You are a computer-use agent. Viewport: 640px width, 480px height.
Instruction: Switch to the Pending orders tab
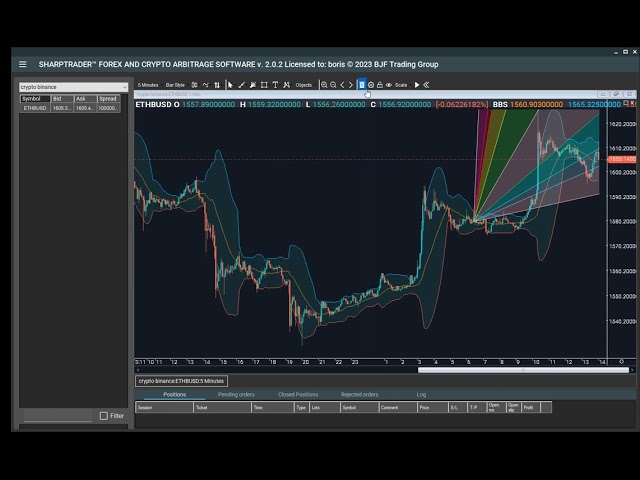point(236,395)
